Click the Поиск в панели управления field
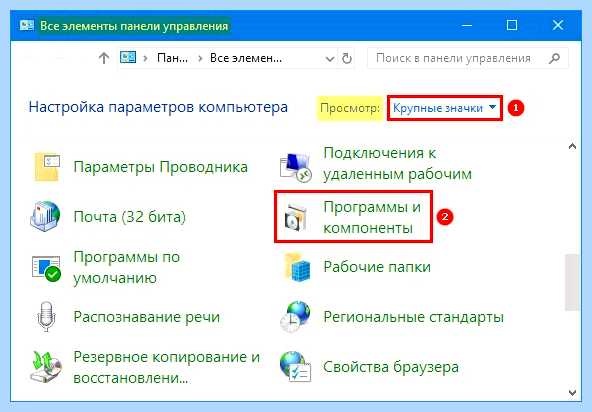This screenshot has width=592, height=412. tap(468, 58)
